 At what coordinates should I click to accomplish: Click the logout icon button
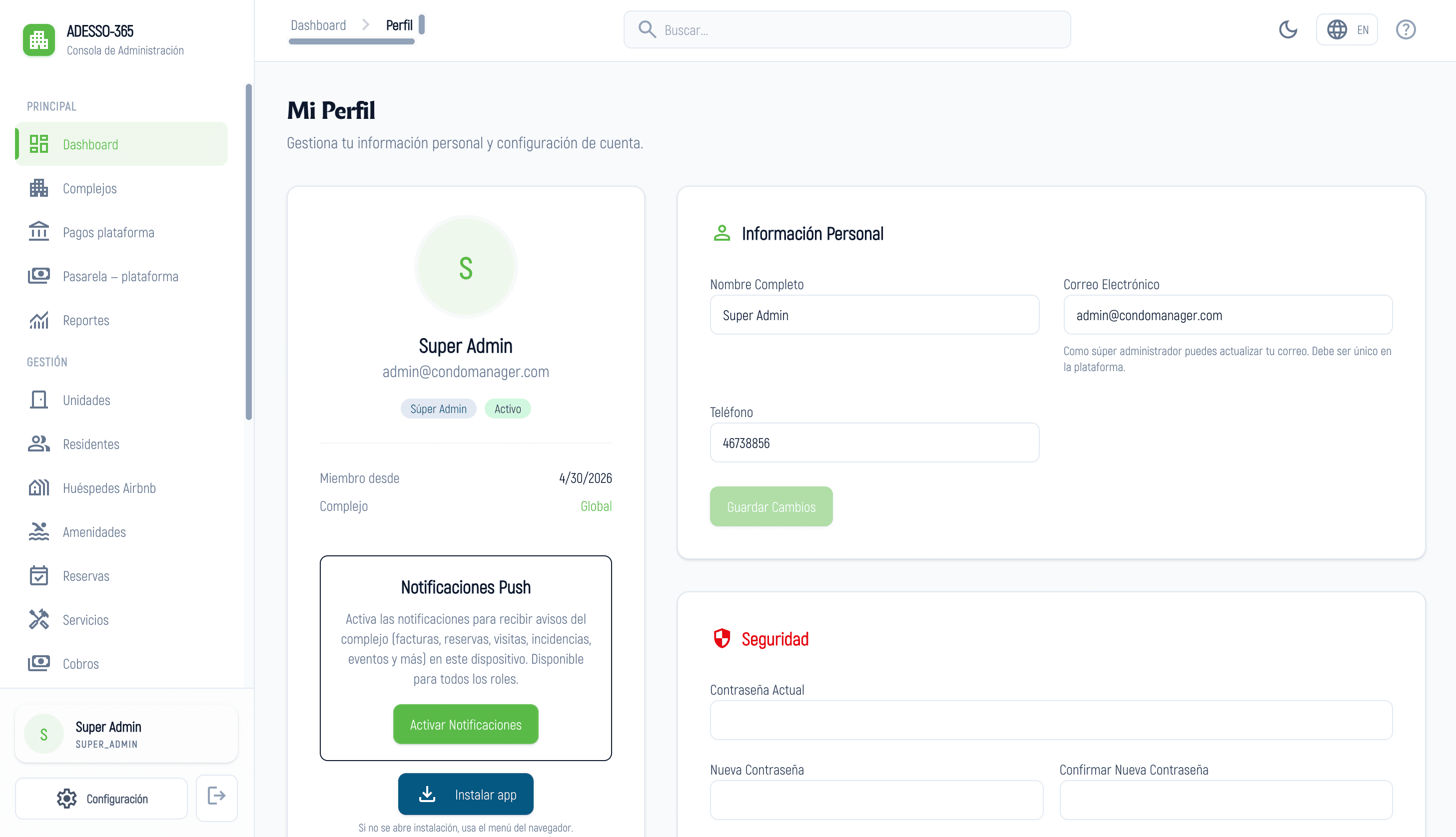click(216, 798)
